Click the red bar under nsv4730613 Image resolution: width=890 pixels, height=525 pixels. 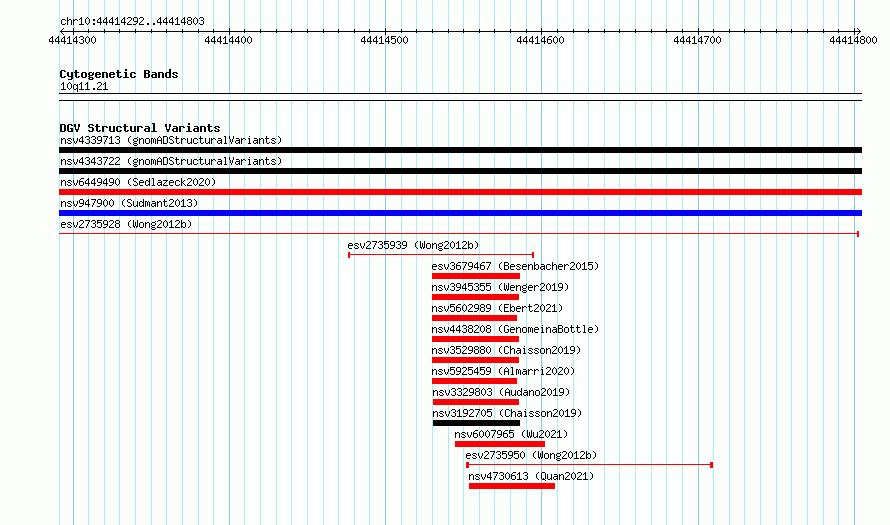pos(512,486)
